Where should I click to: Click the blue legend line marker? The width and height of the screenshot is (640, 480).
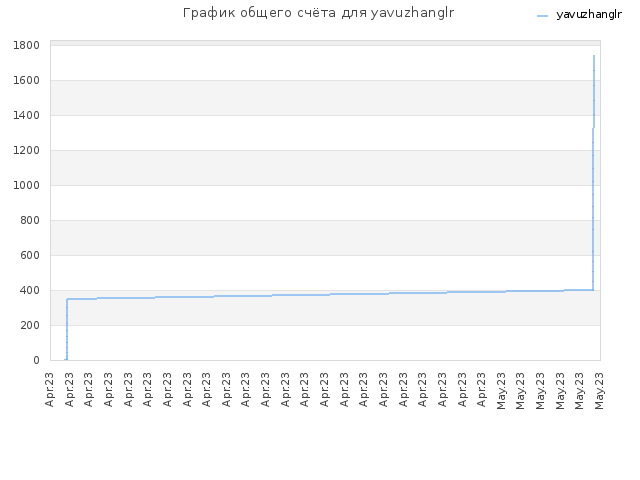[542, 16]
